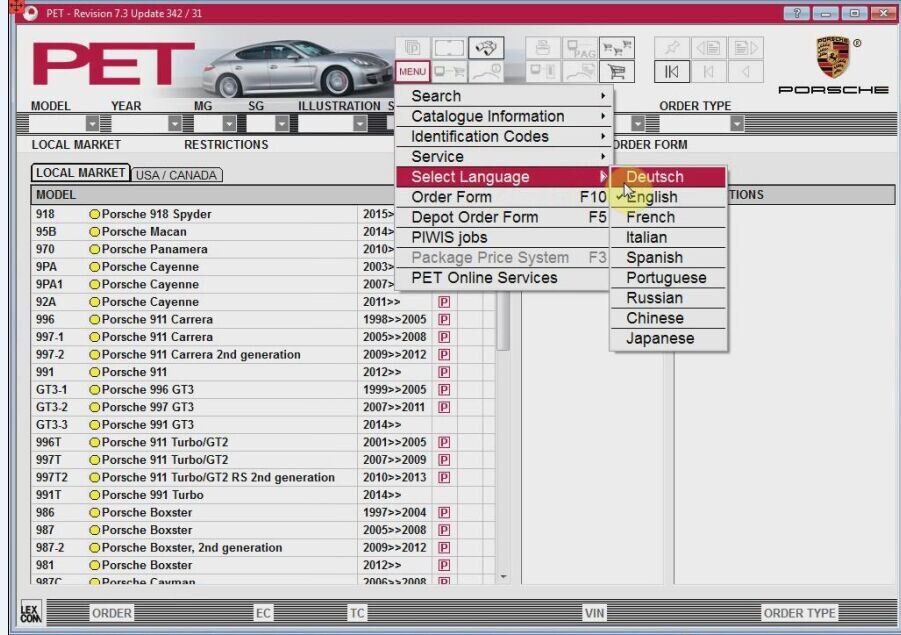Click the PAG monitor toolbar icon

pyautogui.click(x=580, y=48)
